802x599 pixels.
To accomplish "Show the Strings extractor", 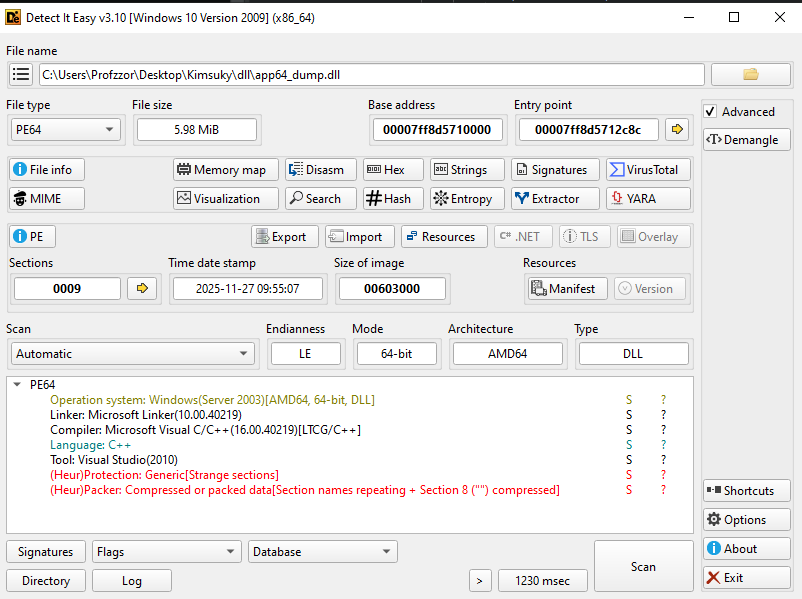I will coord(466,169).
